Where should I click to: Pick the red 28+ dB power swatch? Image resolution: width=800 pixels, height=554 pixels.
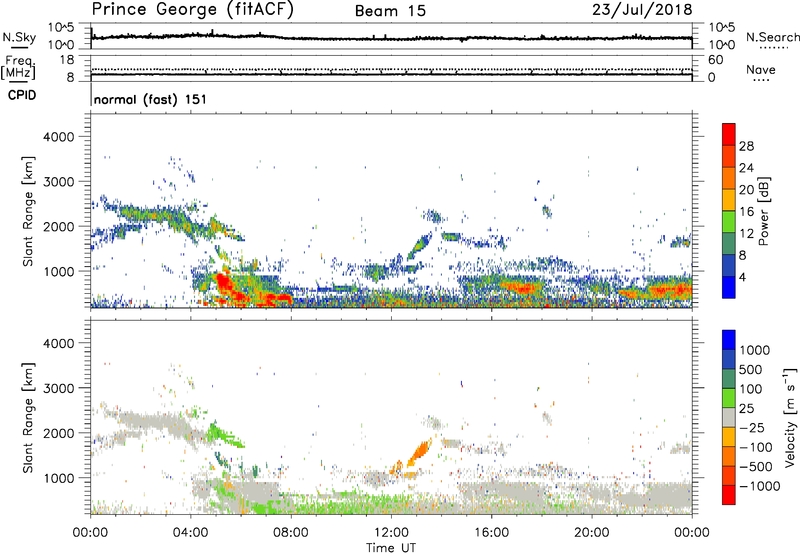click(729, 134)
